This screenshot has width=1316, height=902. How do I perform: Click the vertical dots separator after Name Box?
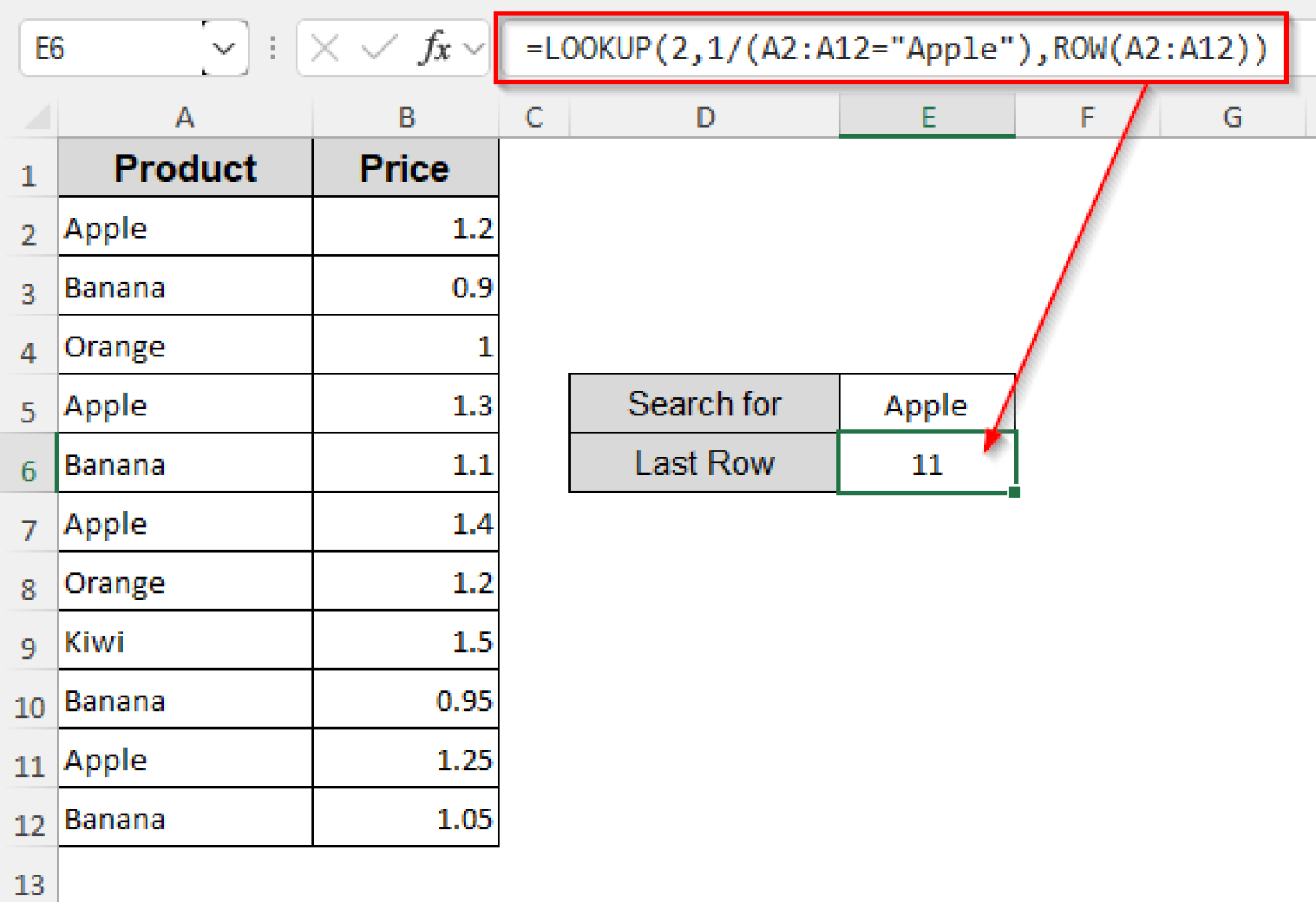point(272,49)
